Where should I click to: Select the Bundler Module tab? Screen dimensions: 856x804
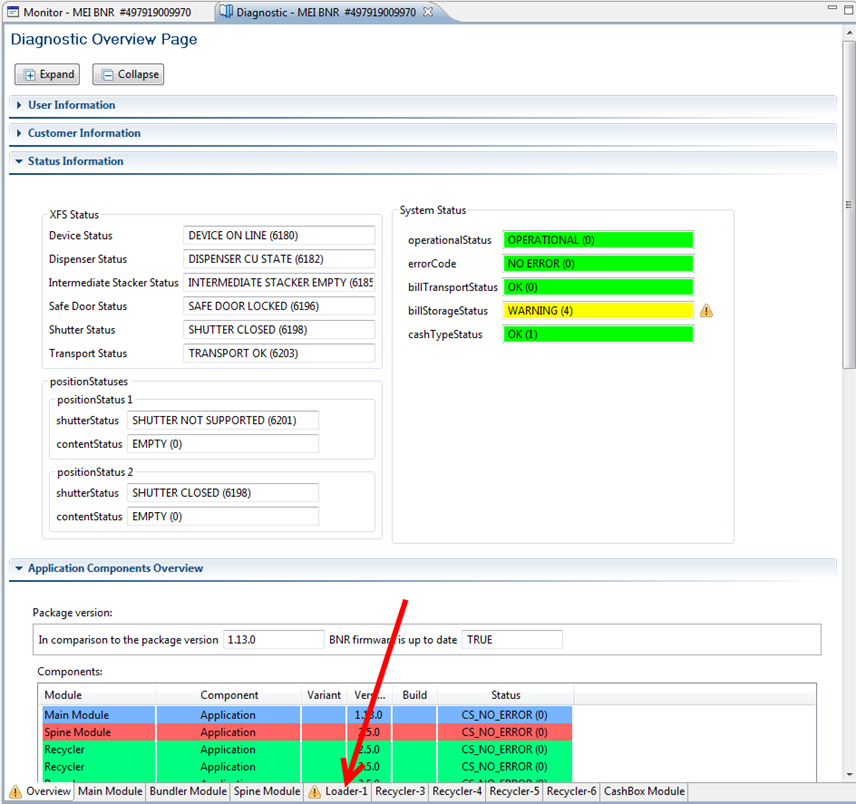tap(188, 791)
